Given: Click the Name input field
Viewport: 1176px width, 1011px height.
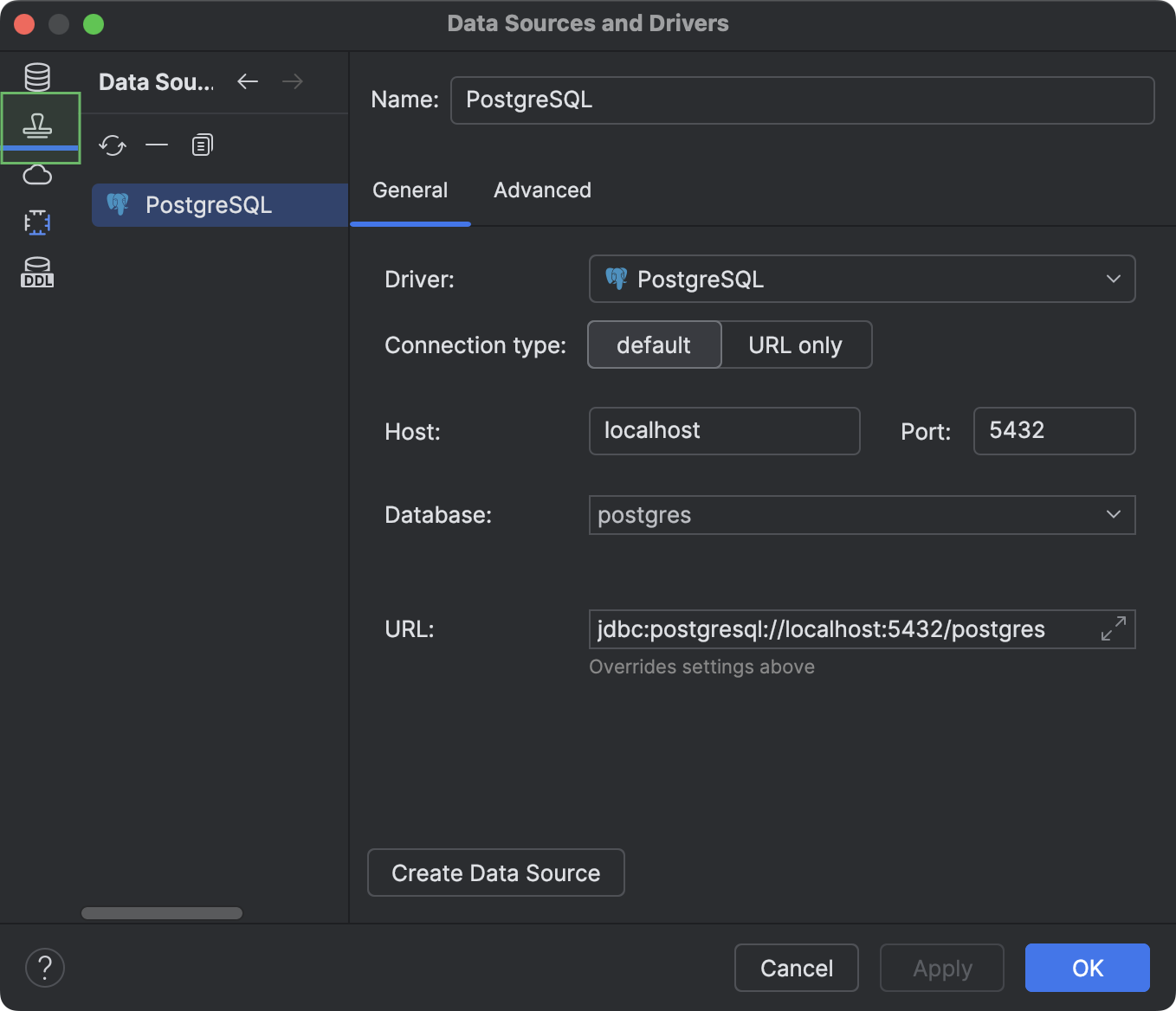Looking at the screenshot, I should tap(803, 100).
